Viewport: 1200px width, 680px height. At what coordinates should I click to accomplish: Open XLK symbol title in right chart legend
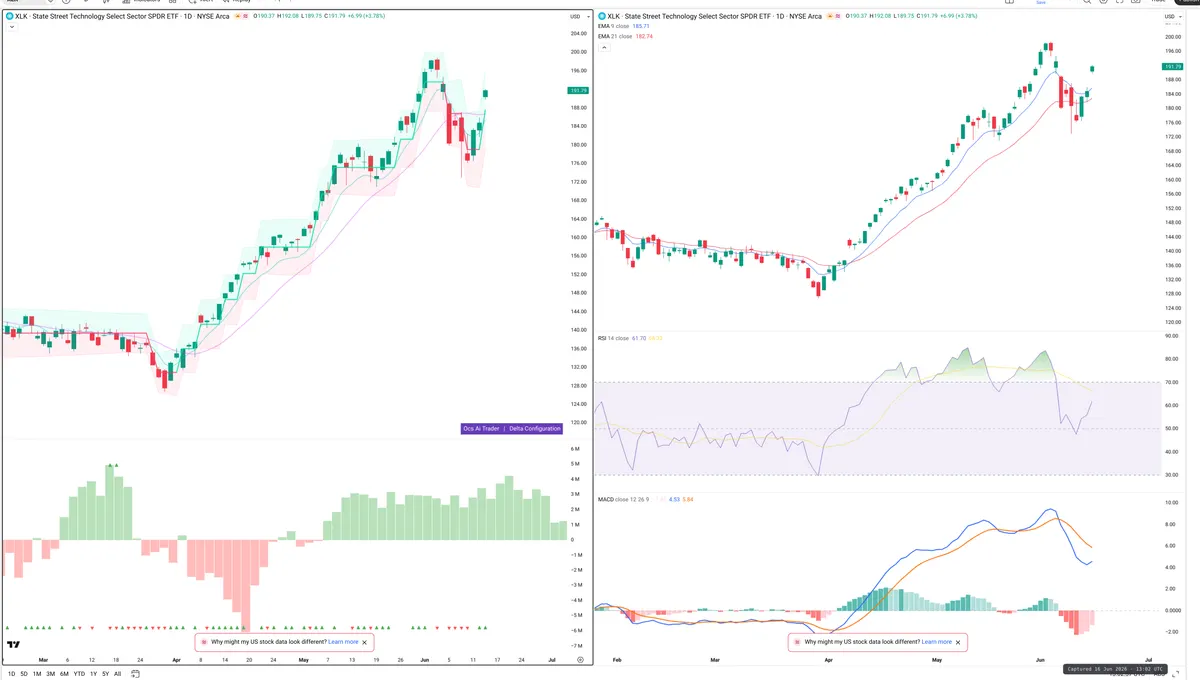coord(716,17)
